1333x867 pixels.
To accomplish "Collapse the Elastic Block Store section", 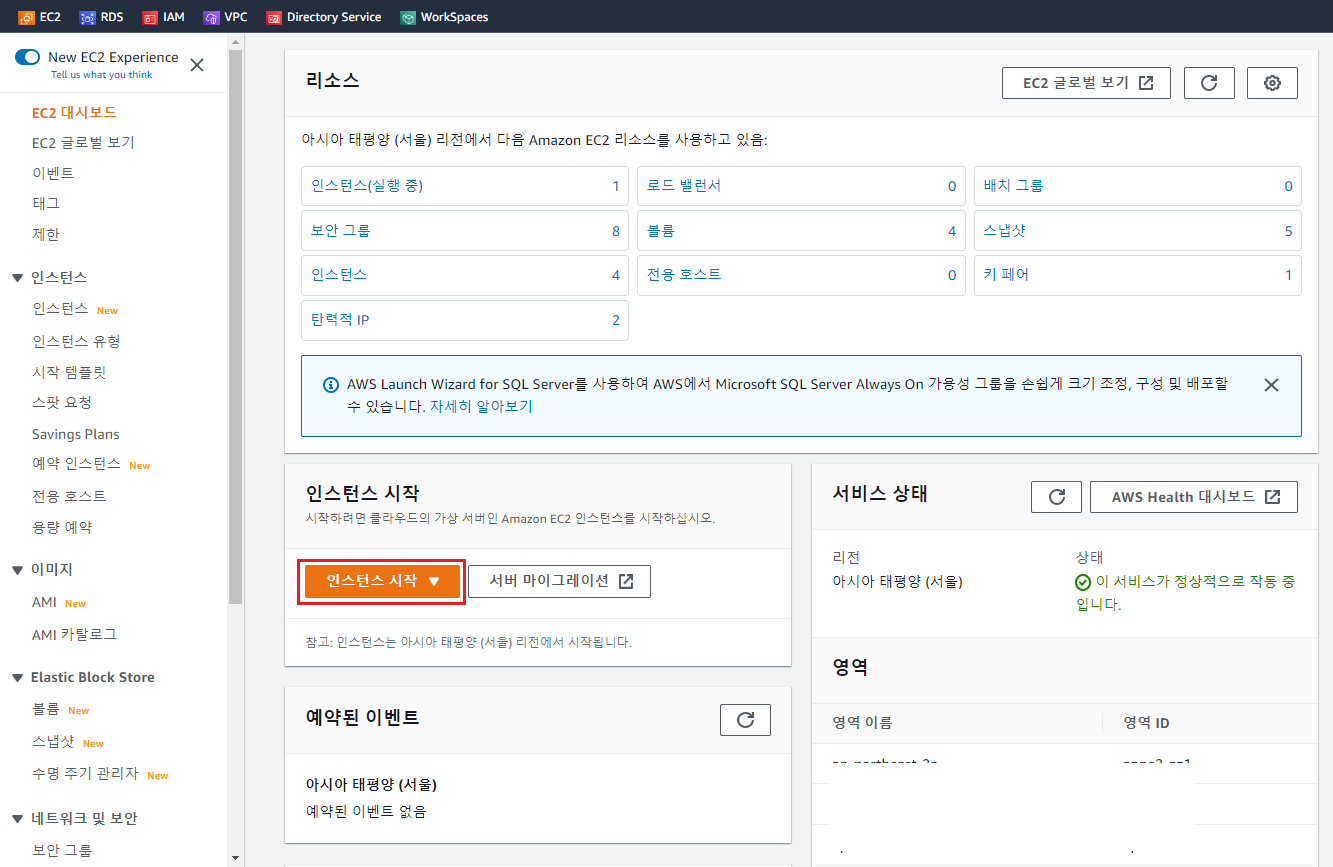I will coord(17,677).
